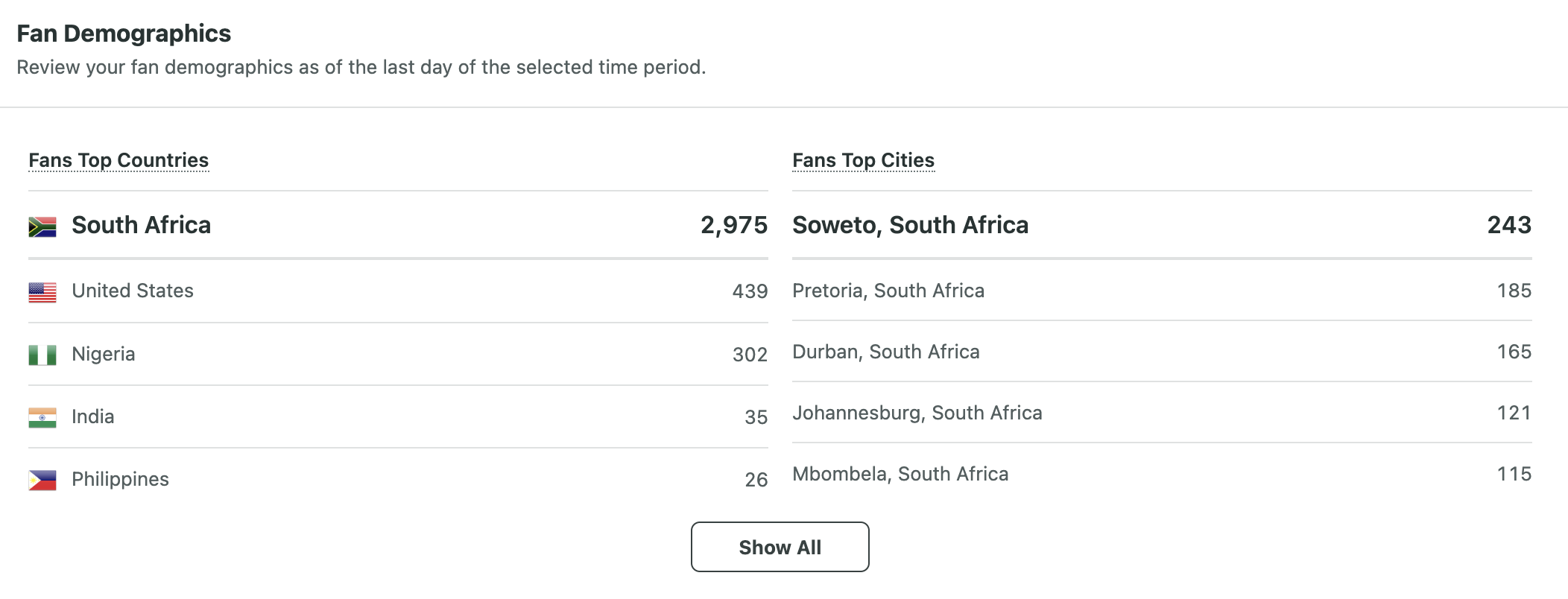This screenshot has height=599, width=1568.
Task: Click the South Africa flag icon
Action: (x=42, y=226)
